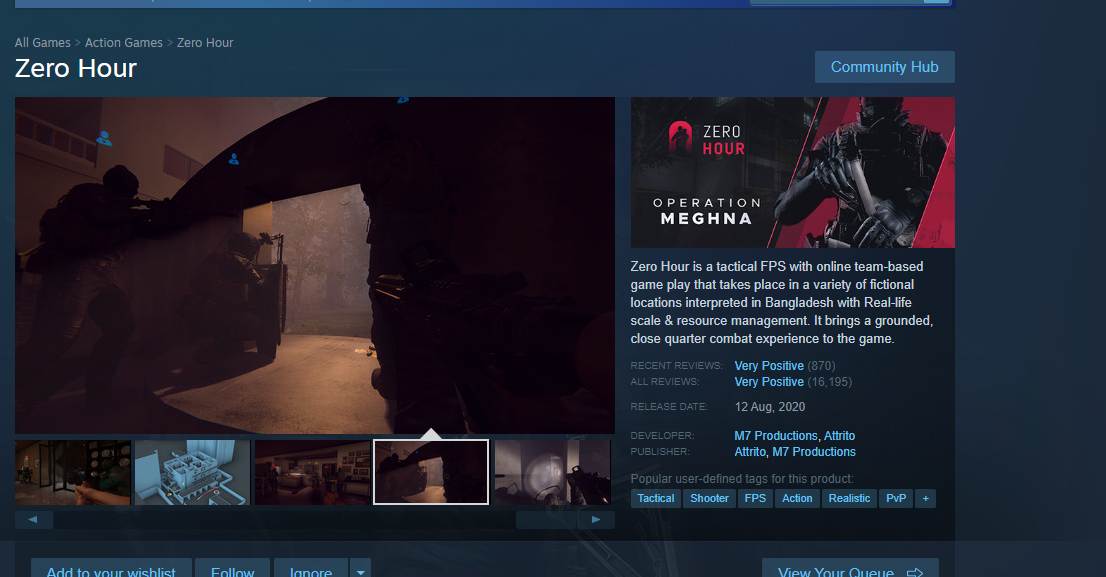Click the thumbnail strip scrollbar track
This screenshot has height=577, width=1106.
click(285, 520)
